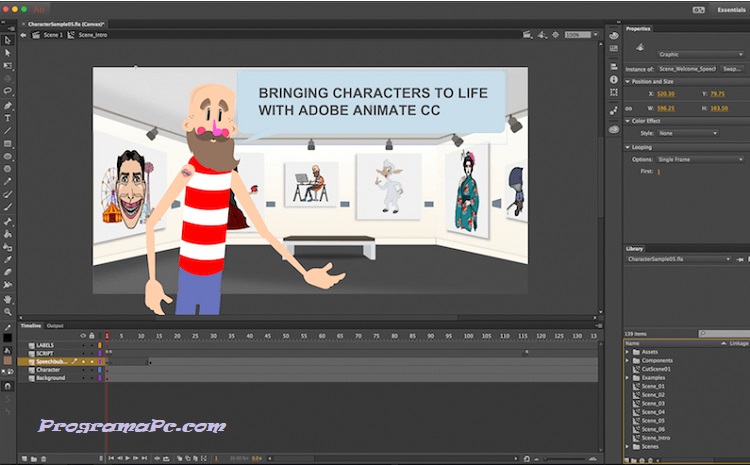This screenshot has height=465, width=750.
Task: Click the delete layer trash icon
Action: 43,458
